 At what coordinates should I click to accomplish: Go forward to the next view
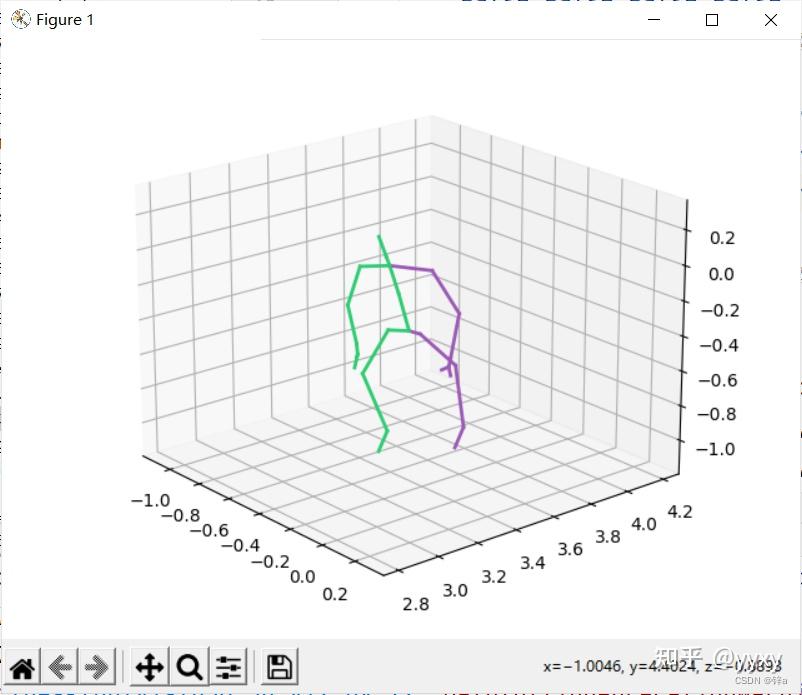tap(96, 665)
